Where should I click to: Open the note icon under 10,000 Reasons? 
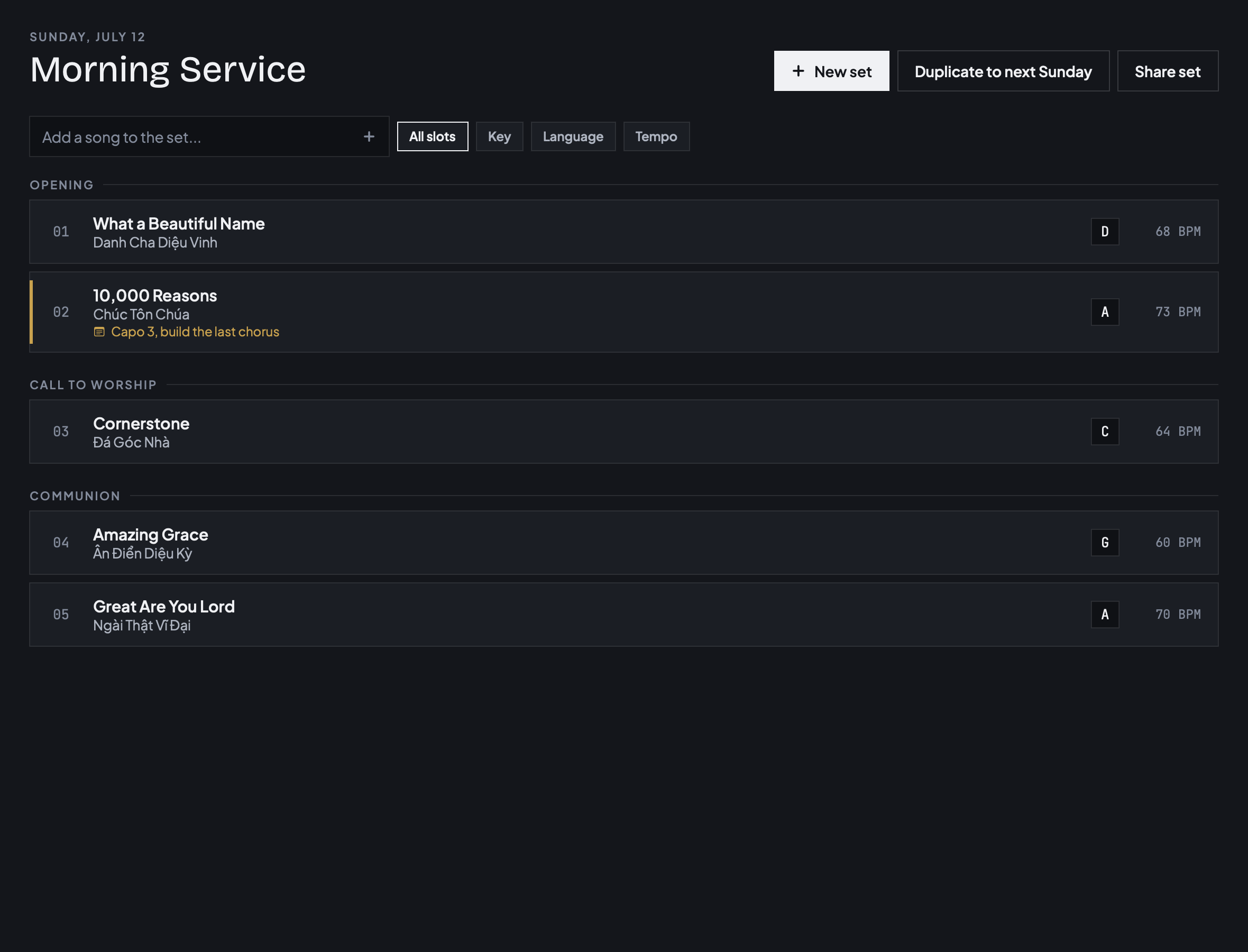click(x=99, y=332)
